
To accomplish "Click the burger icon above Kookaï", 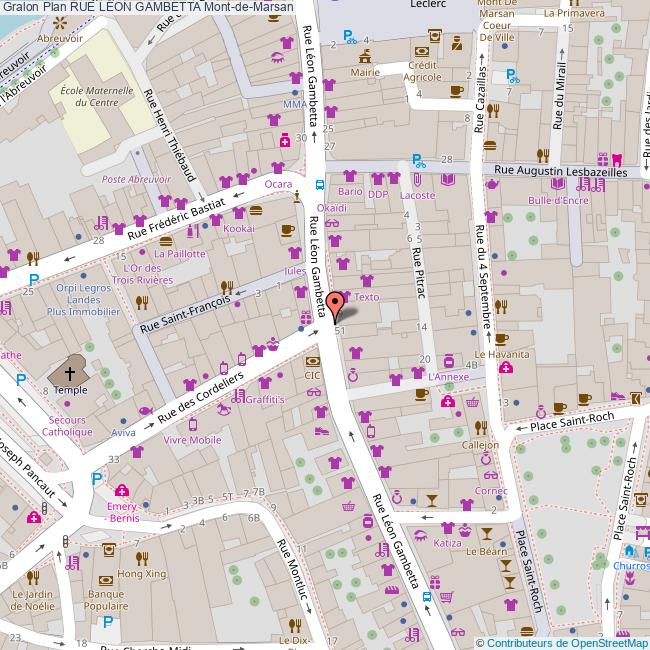I will coord(256,211).
